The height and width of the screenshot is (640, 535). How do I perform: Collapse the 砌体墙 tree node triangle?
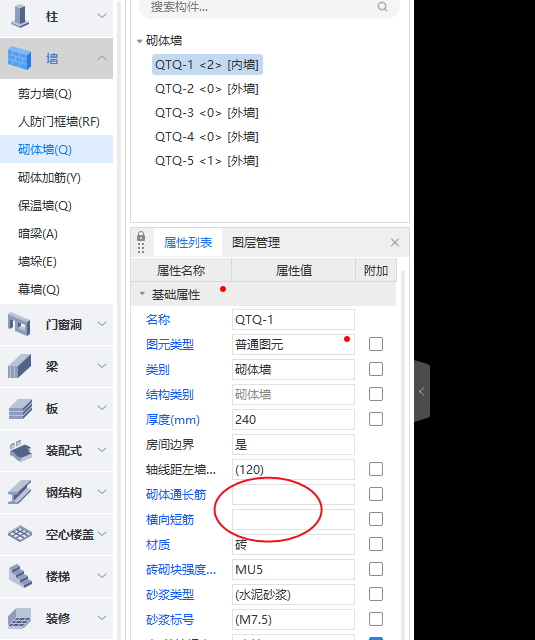(140, 41)
